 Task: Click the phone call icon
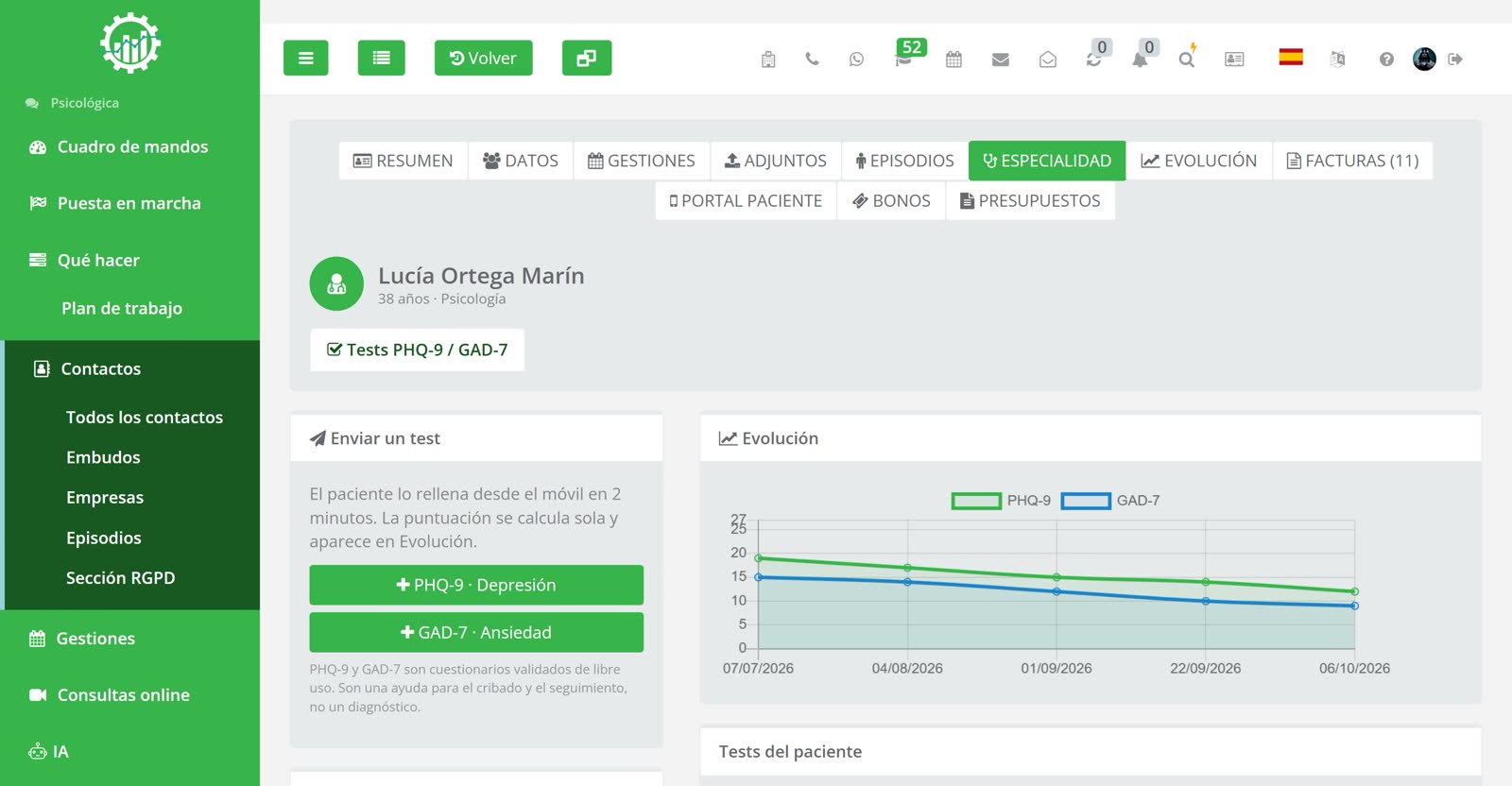[812, 59]
